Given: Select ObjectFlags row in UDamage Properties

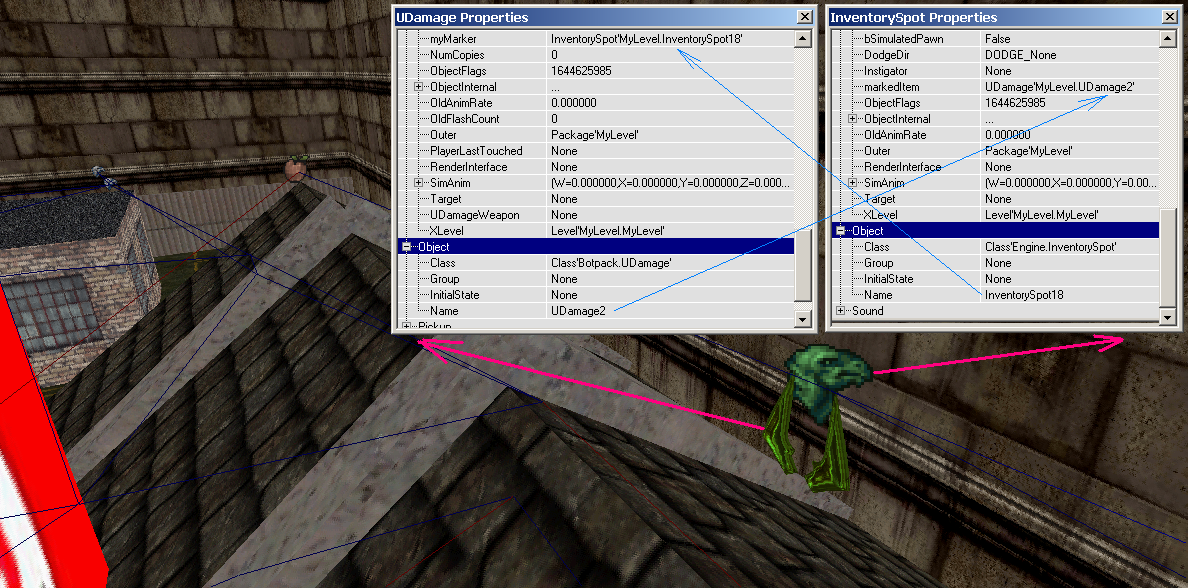Looking at the screenshot, I should tap(596, 71).
